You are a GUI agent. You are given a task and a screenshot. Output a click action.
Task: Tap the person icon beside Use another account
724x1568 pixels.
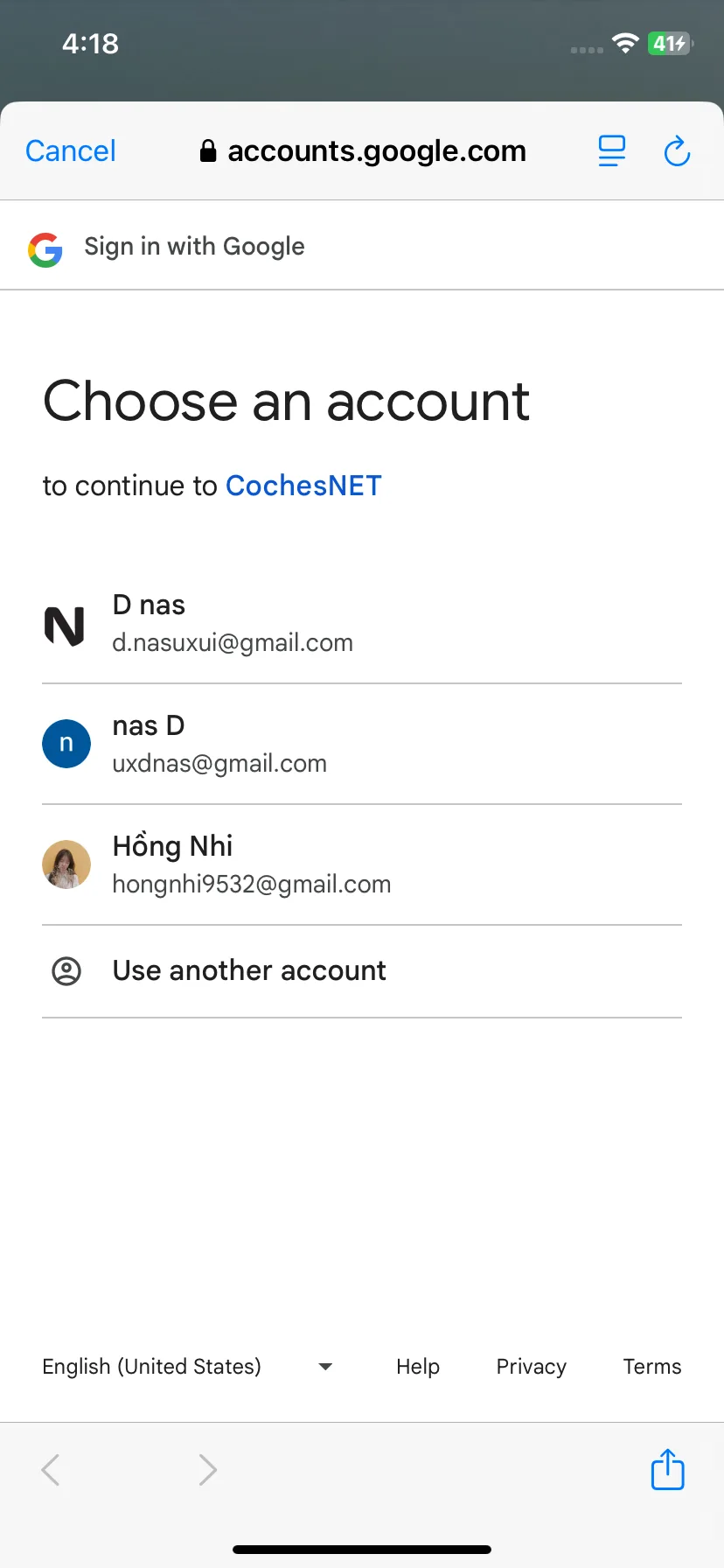tap(66, 971)
